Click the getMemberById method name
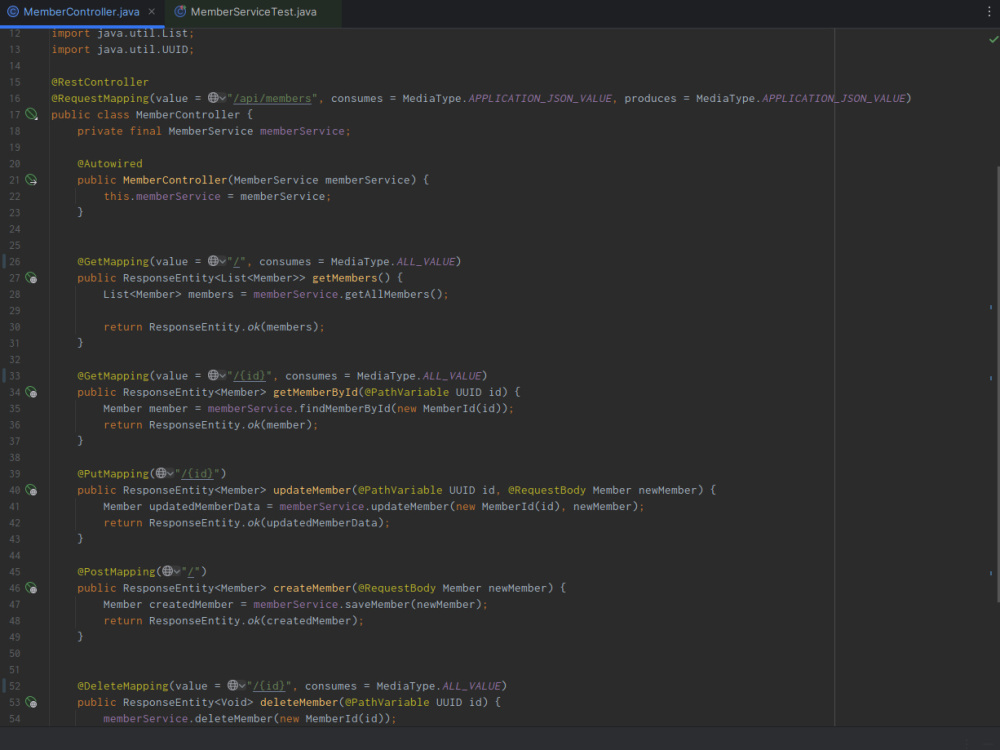This screenshot has width=1000, height=750. point(316,392)
